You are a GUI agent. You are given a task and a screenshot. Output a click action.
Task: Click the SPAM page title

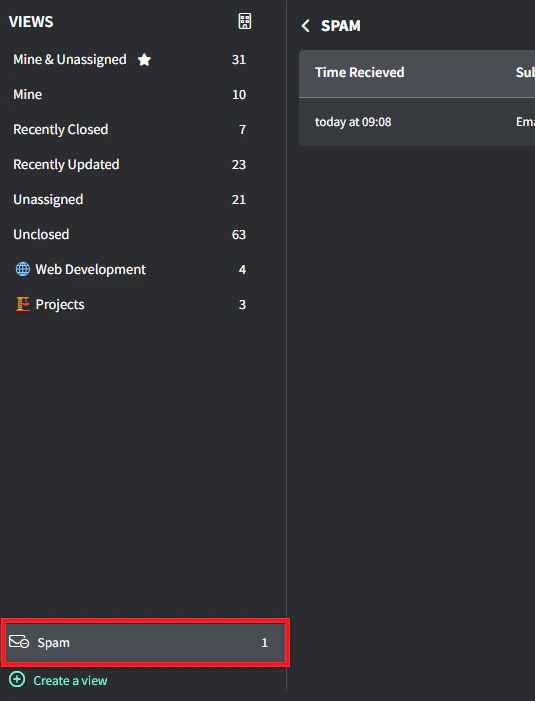coord(341,26)
